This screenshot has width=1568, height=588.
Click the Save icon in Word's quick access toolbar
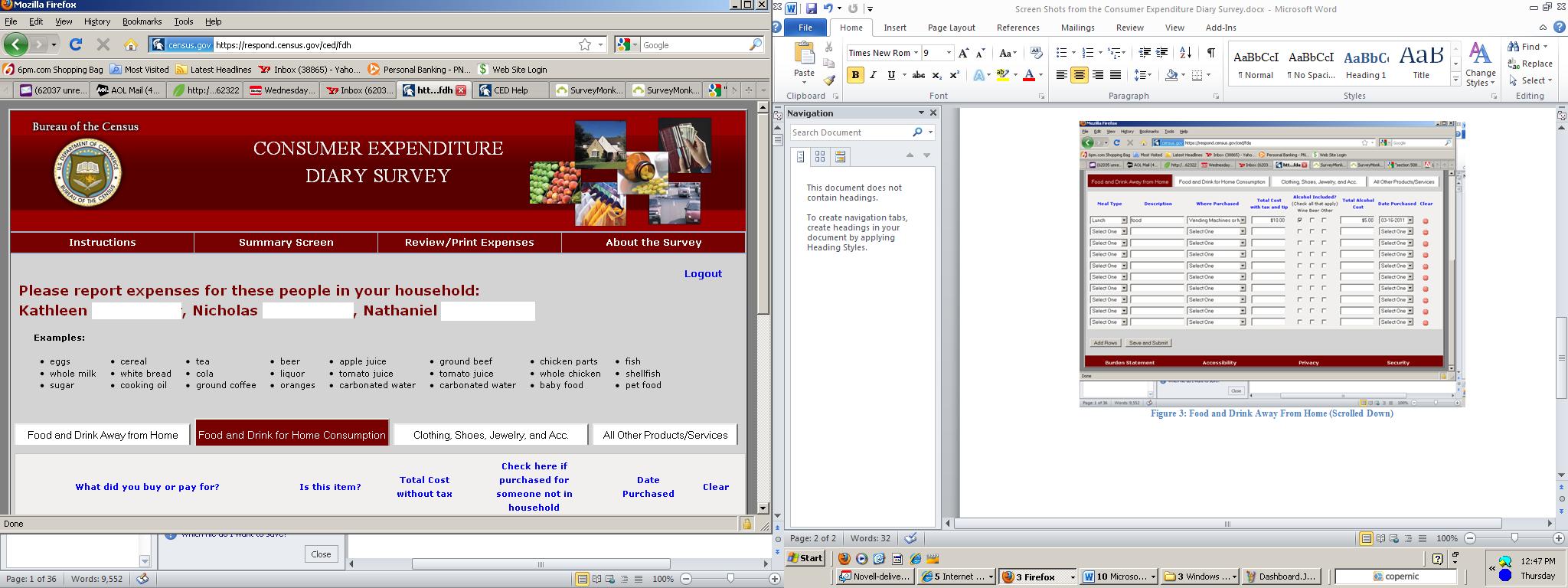[811, 9]
